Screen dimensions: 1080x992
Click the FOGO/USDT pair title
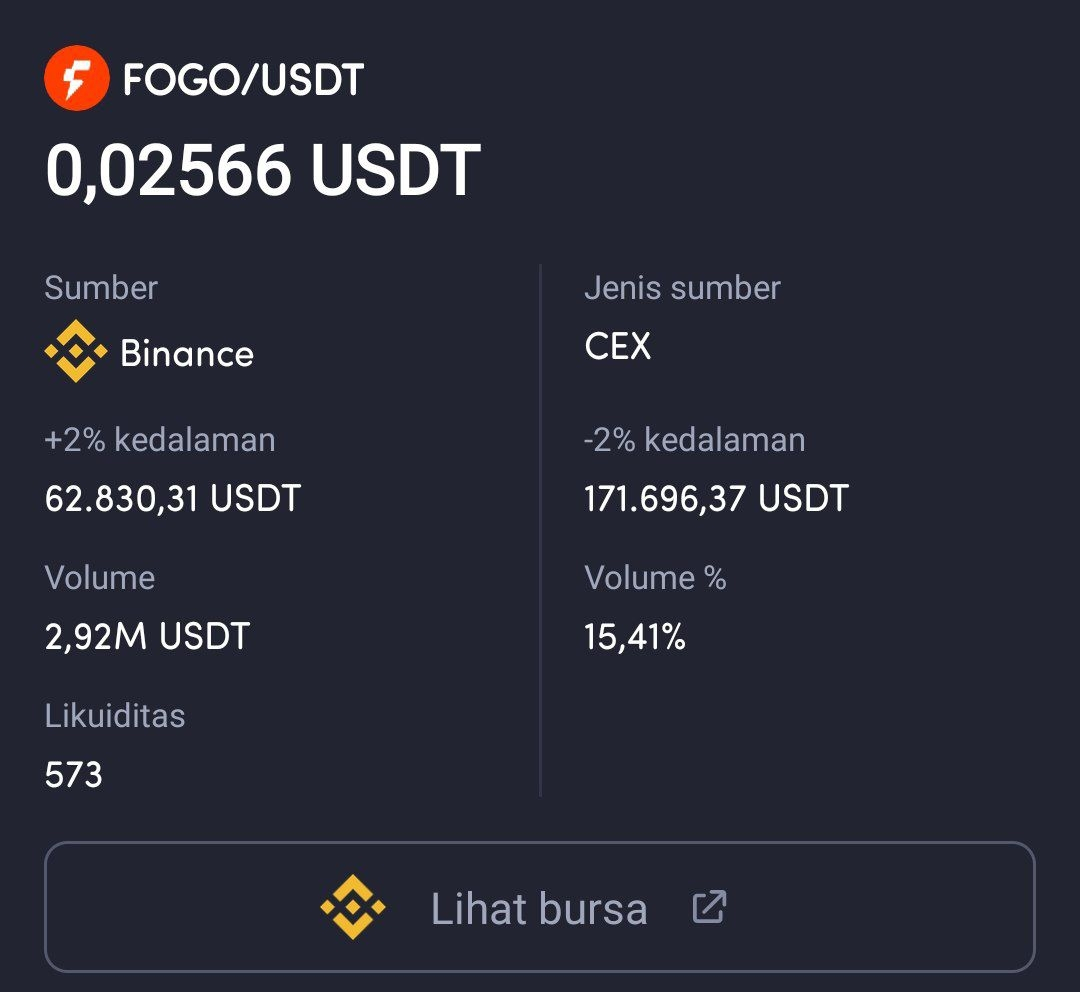(x=243, y=80)
